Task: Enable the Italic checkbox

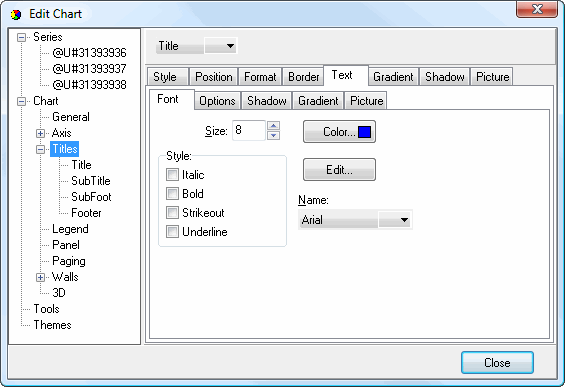Action: coord(172,175)
